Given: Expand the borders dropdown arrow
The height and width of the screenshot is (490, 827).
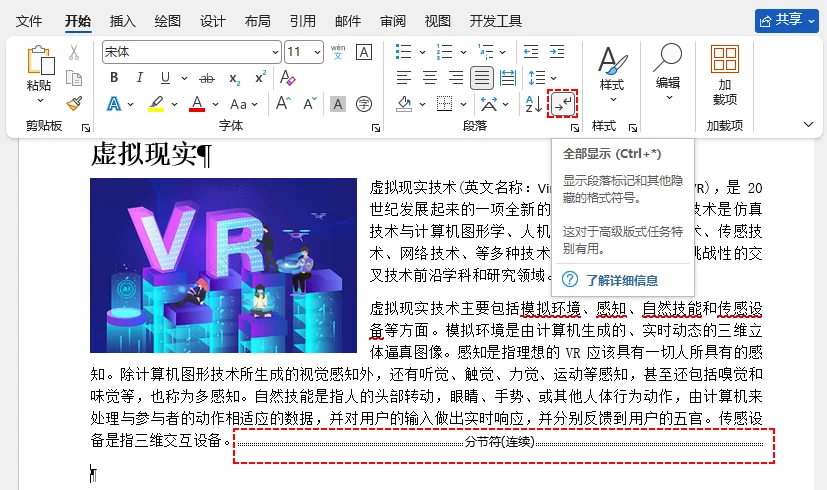Looking at the screenshot, I should (463, 104).
